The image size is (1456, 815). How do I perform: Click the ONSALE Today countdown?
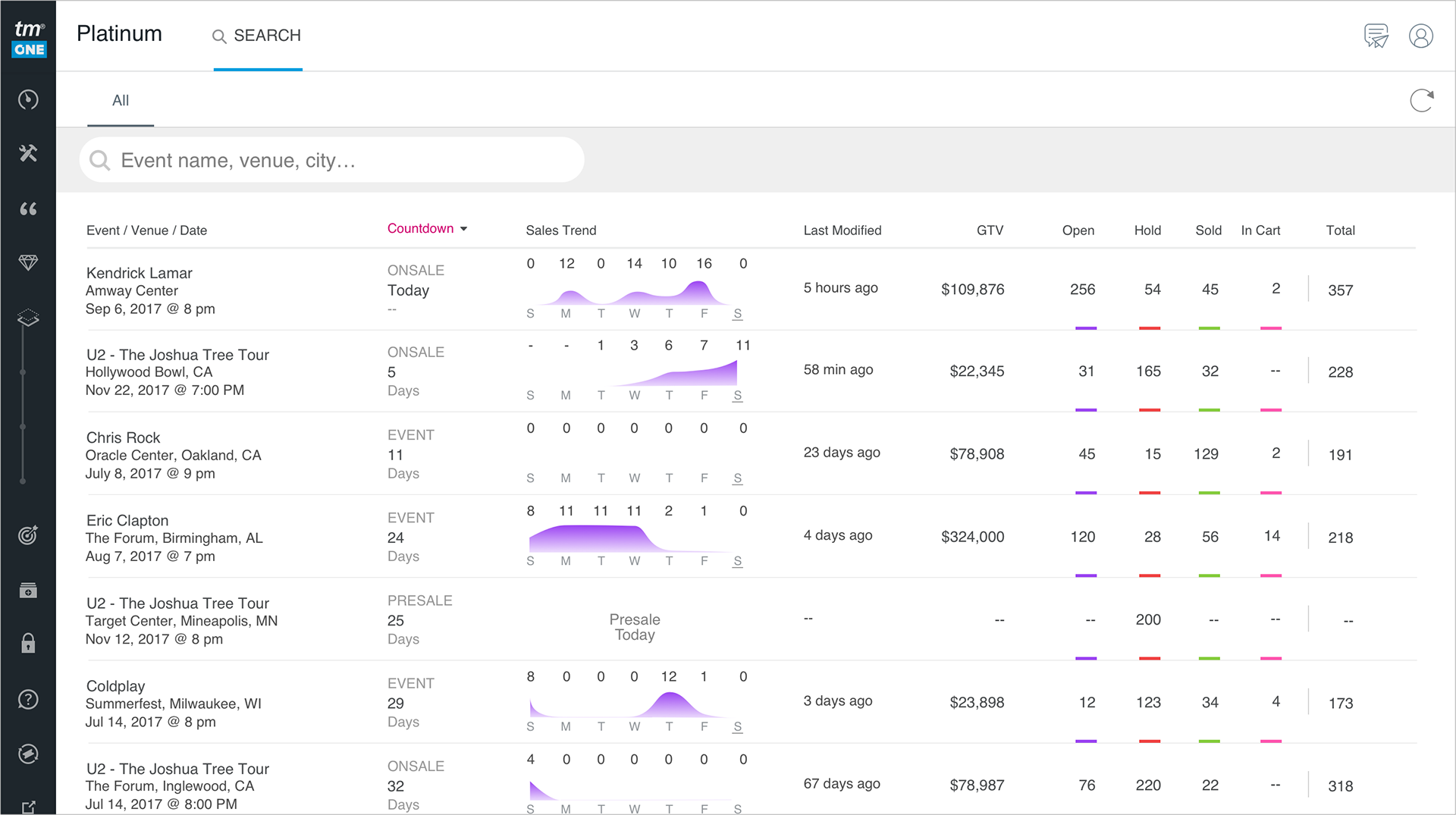coord(416,289)
